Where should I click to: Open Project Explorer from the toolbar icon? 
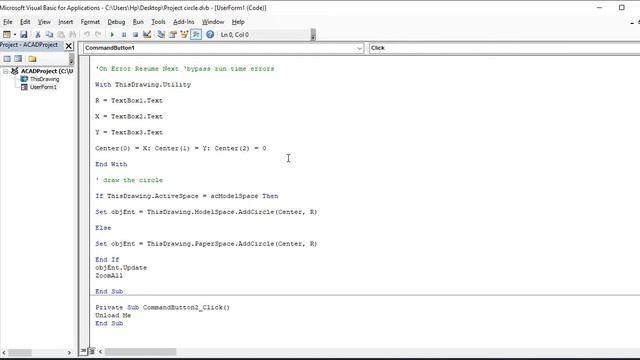tap(161, 35)
